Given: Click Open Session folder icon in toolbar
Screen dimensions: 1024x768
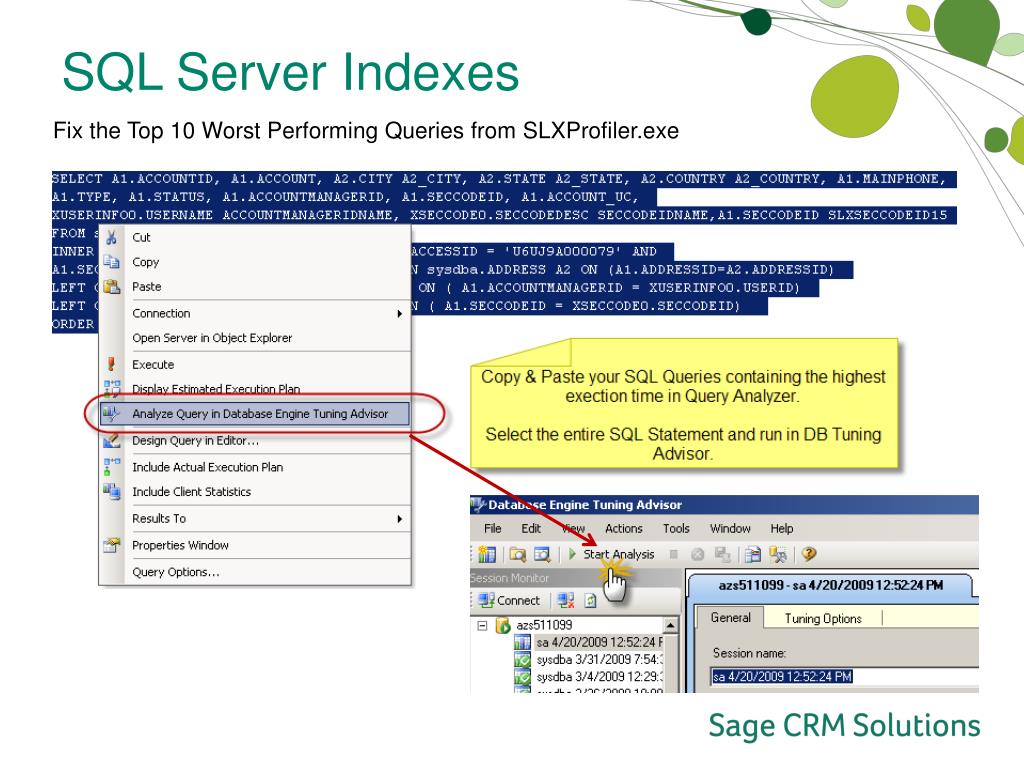Looking at the screenshot, I should pyautogui.click(x=518, y=554).
